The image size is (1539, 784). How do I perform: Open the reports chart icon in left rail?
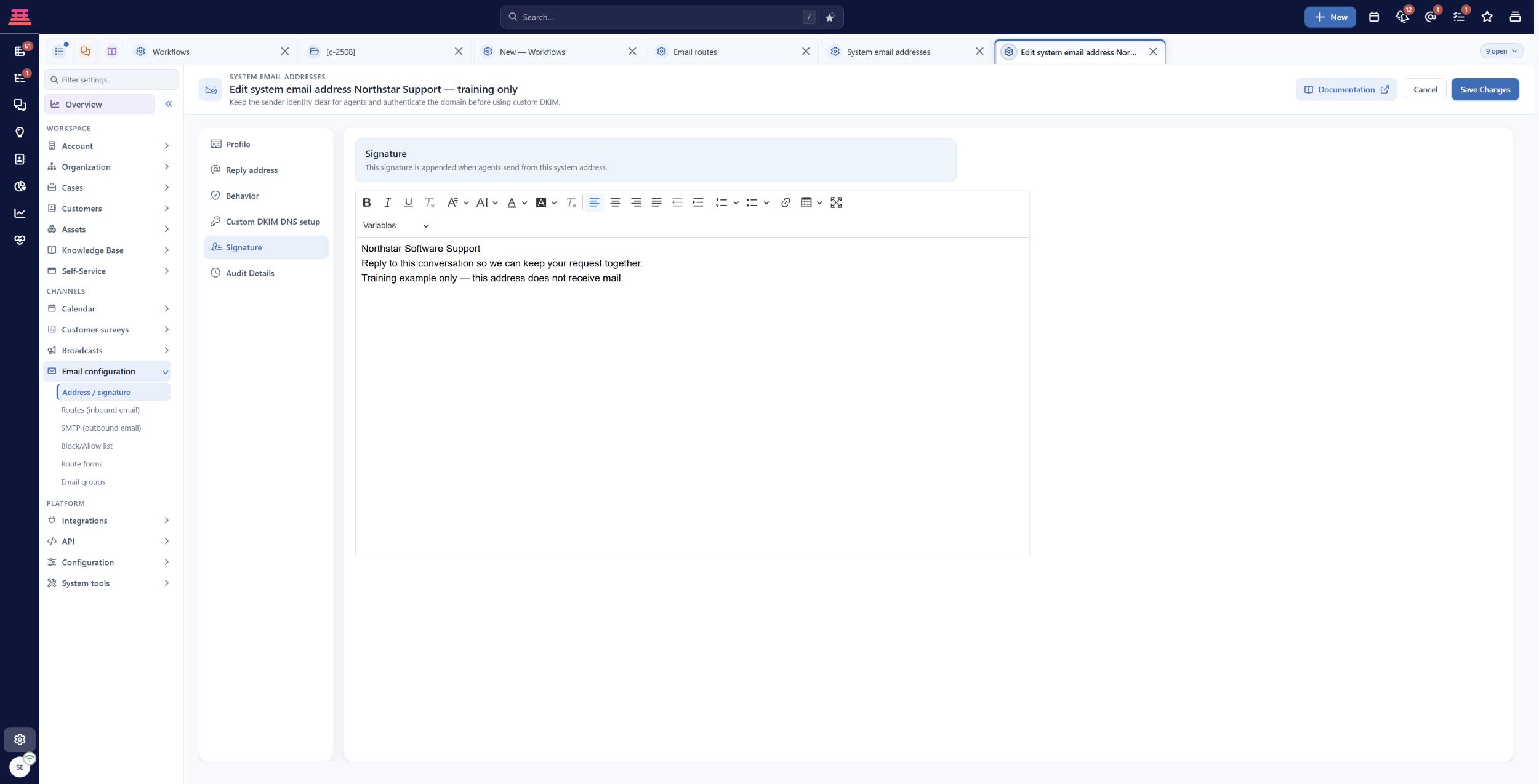[20, 213]
